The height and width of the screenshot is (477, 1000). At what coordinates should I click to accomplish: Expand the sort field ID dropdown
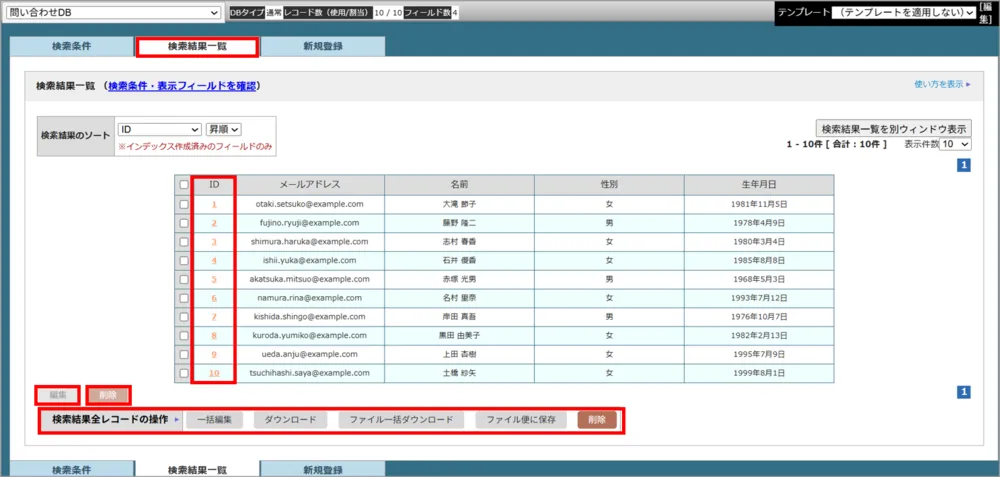click(x=159, y=129)
